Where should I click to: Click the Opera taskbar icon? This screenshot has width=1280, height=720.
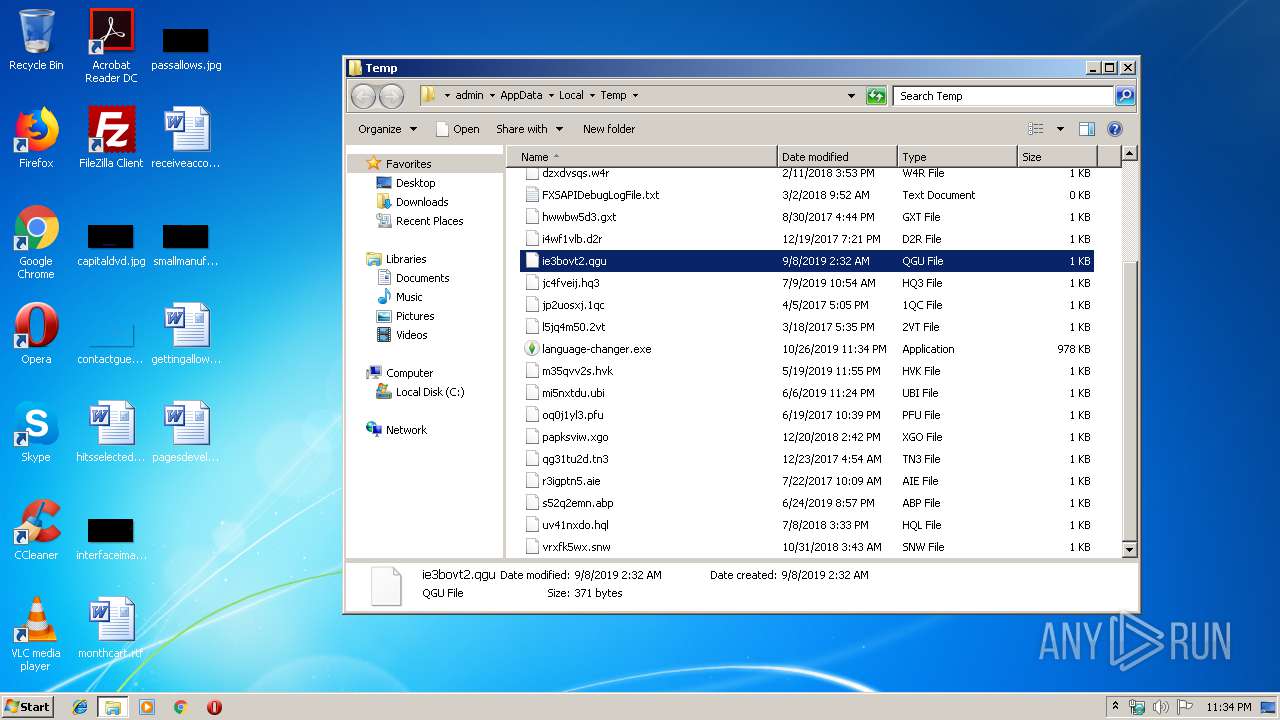[214, 707]
